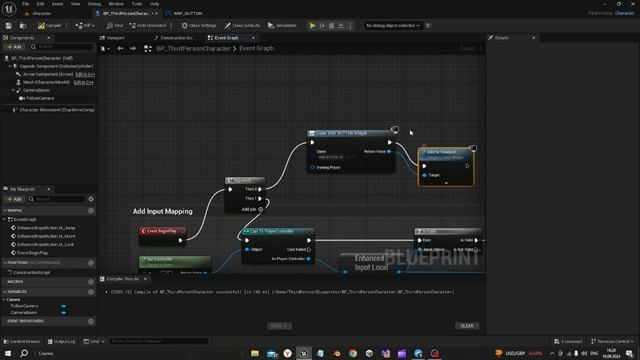Click the CameraBoom variable type pill
This screenshot has height=360, width=640.
point(64,313)
